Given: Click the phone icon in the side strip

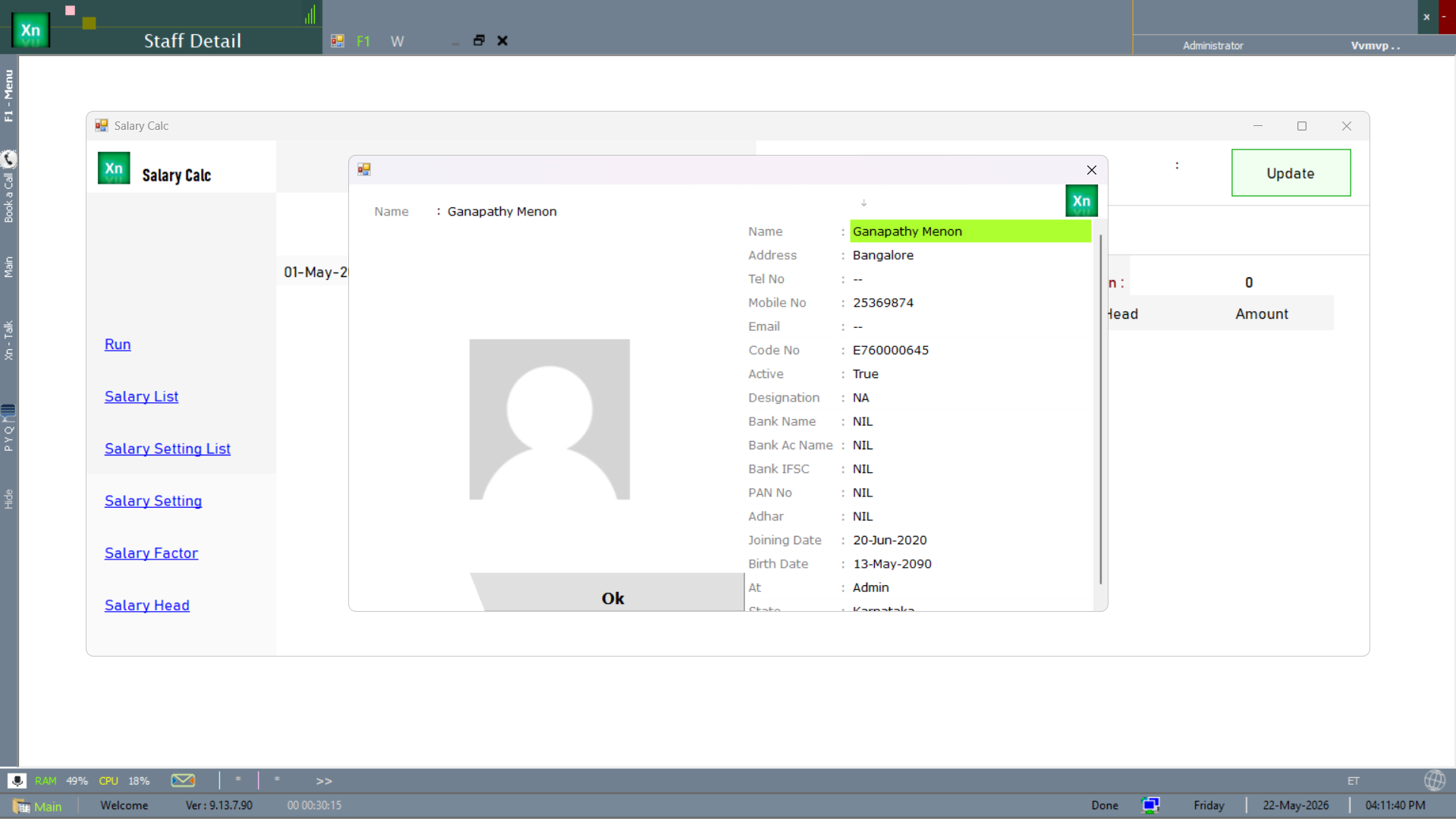Looking at the screenshot, I should pyautogui.click(x=8, y=159).
